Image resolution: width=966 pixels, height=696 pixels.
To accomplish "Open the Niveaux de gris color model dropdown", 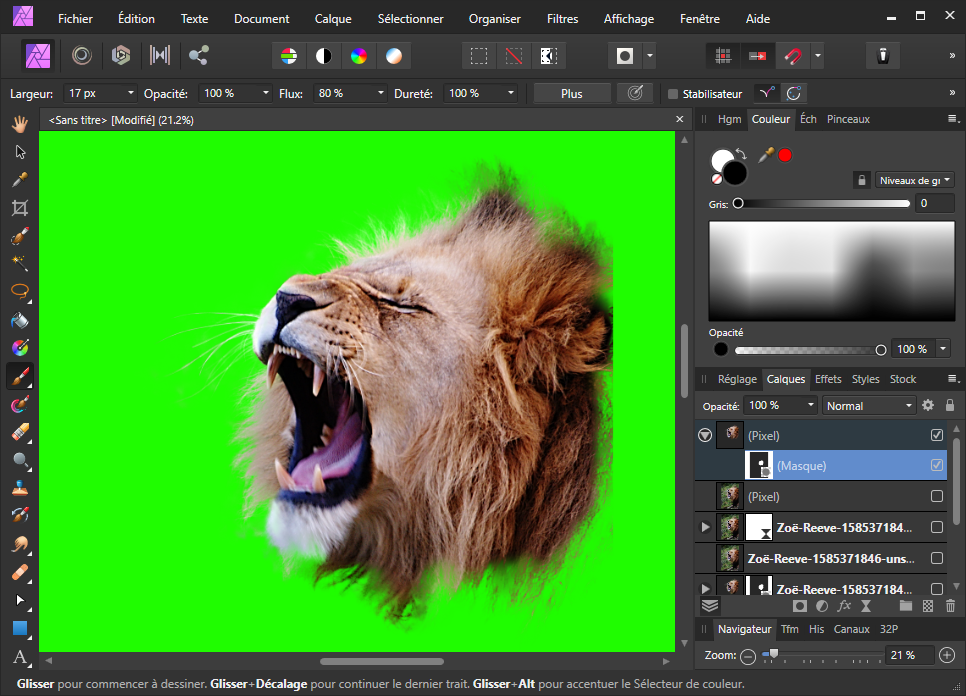I will pos(913,180).
